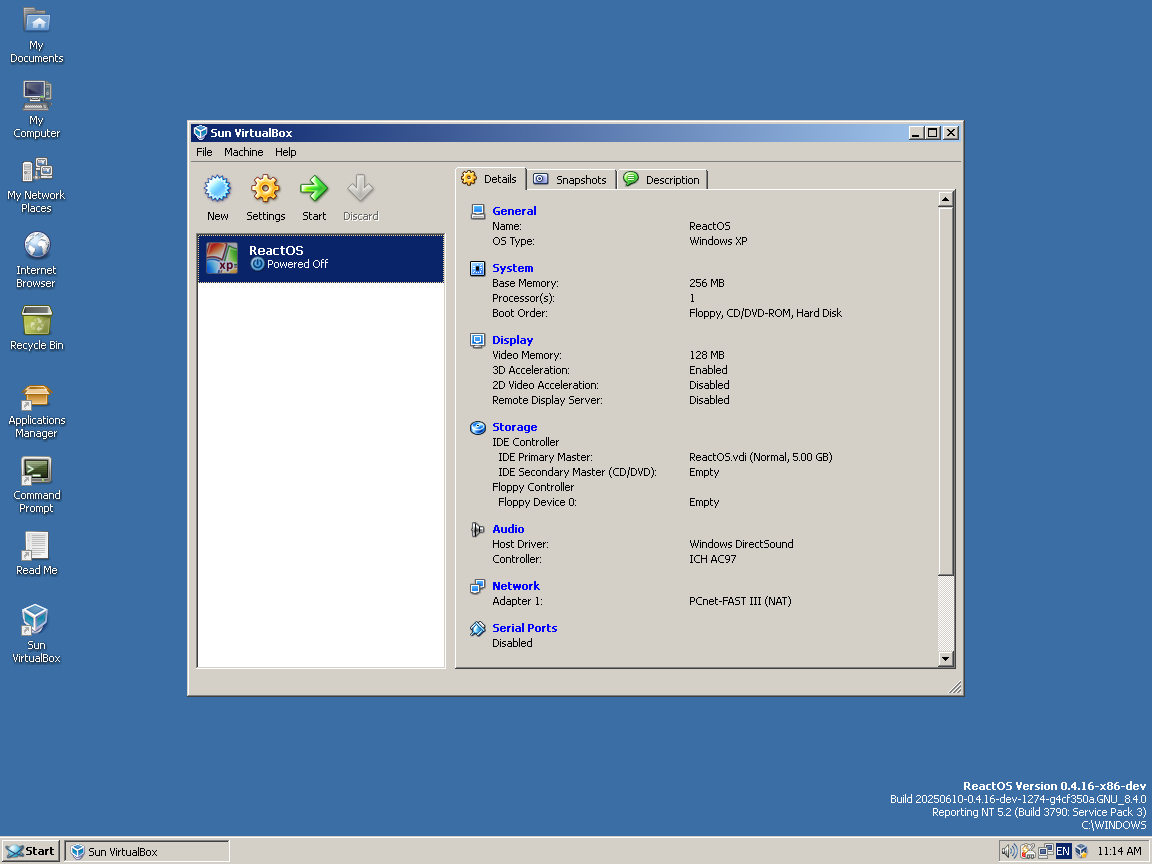The image size is (1152, 864).
Task: Click the details scrollbar up arrow
Action: 946,199
